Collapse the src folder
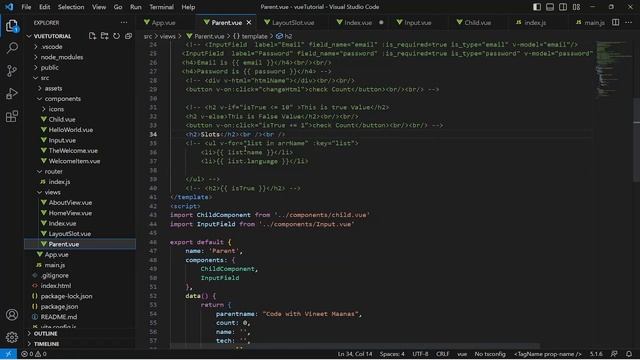 click(45, 78)
